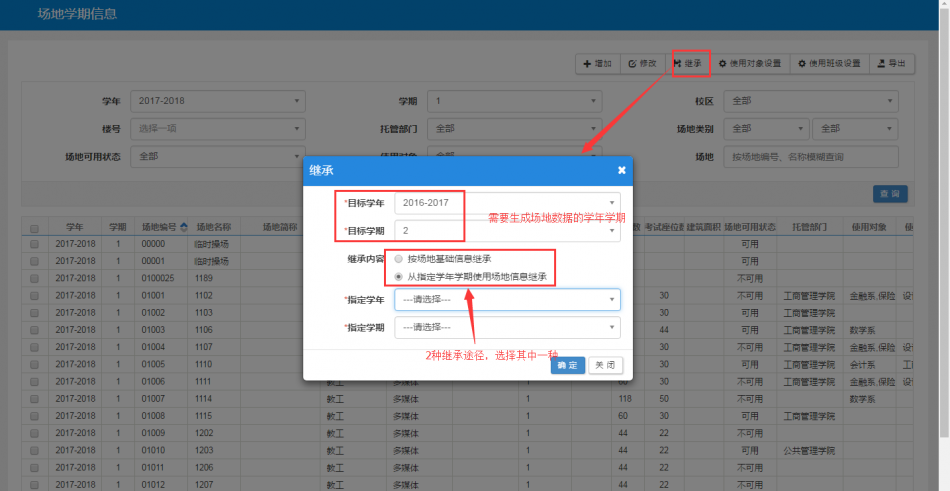Click the 增加 (add) plus icon button
The width and height of the screenshot is (950, 491).
(x=598, y=63)
